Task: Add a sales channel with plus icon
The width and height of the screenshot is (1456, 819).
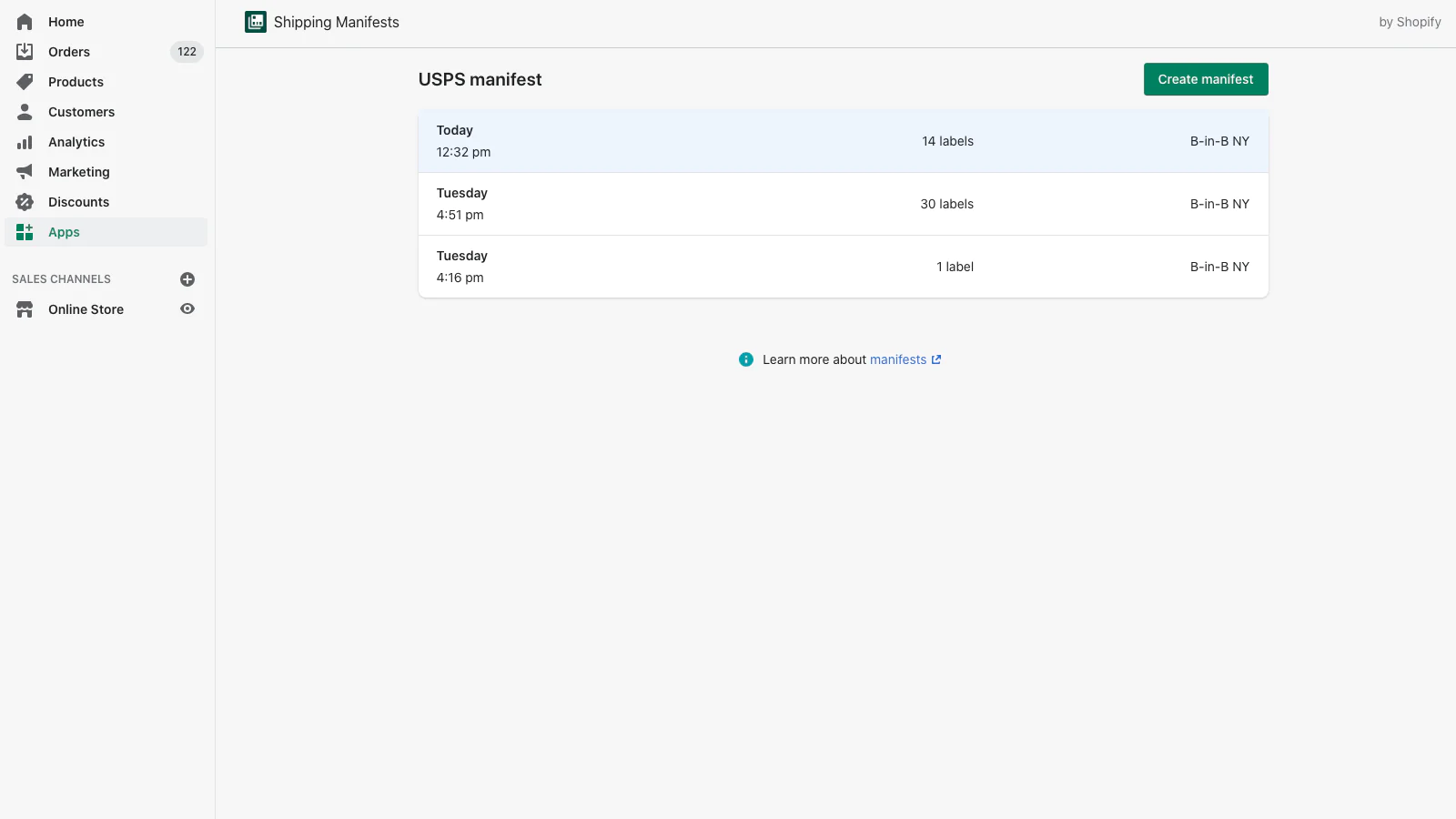Action: click(187, 279)
